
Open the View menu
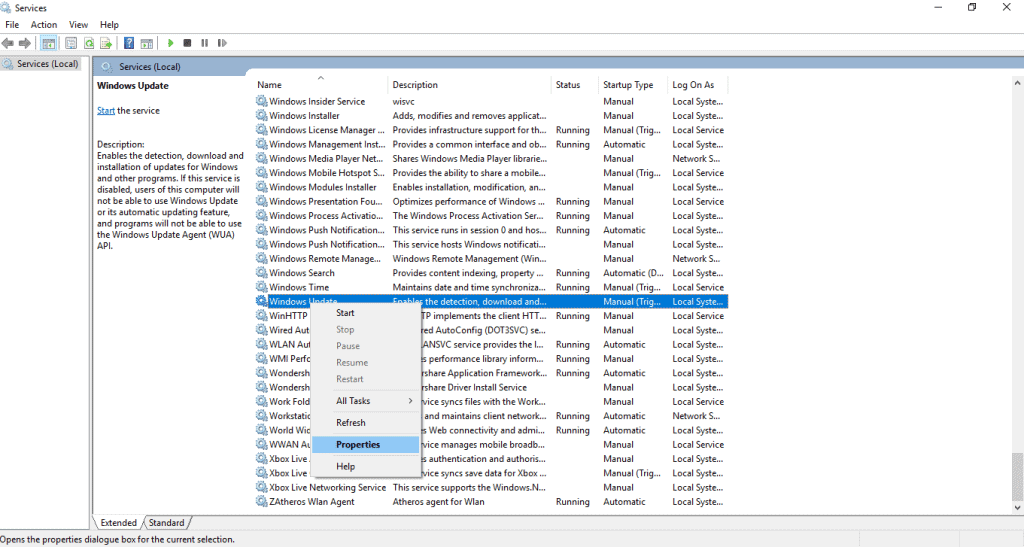point(78,25)
